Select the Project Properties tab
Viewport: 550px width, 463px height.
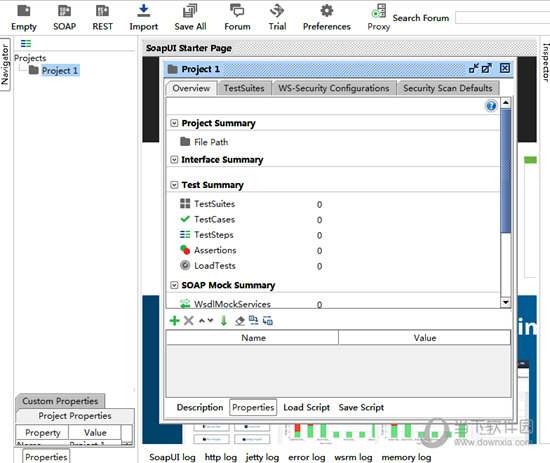pos(75,416)
